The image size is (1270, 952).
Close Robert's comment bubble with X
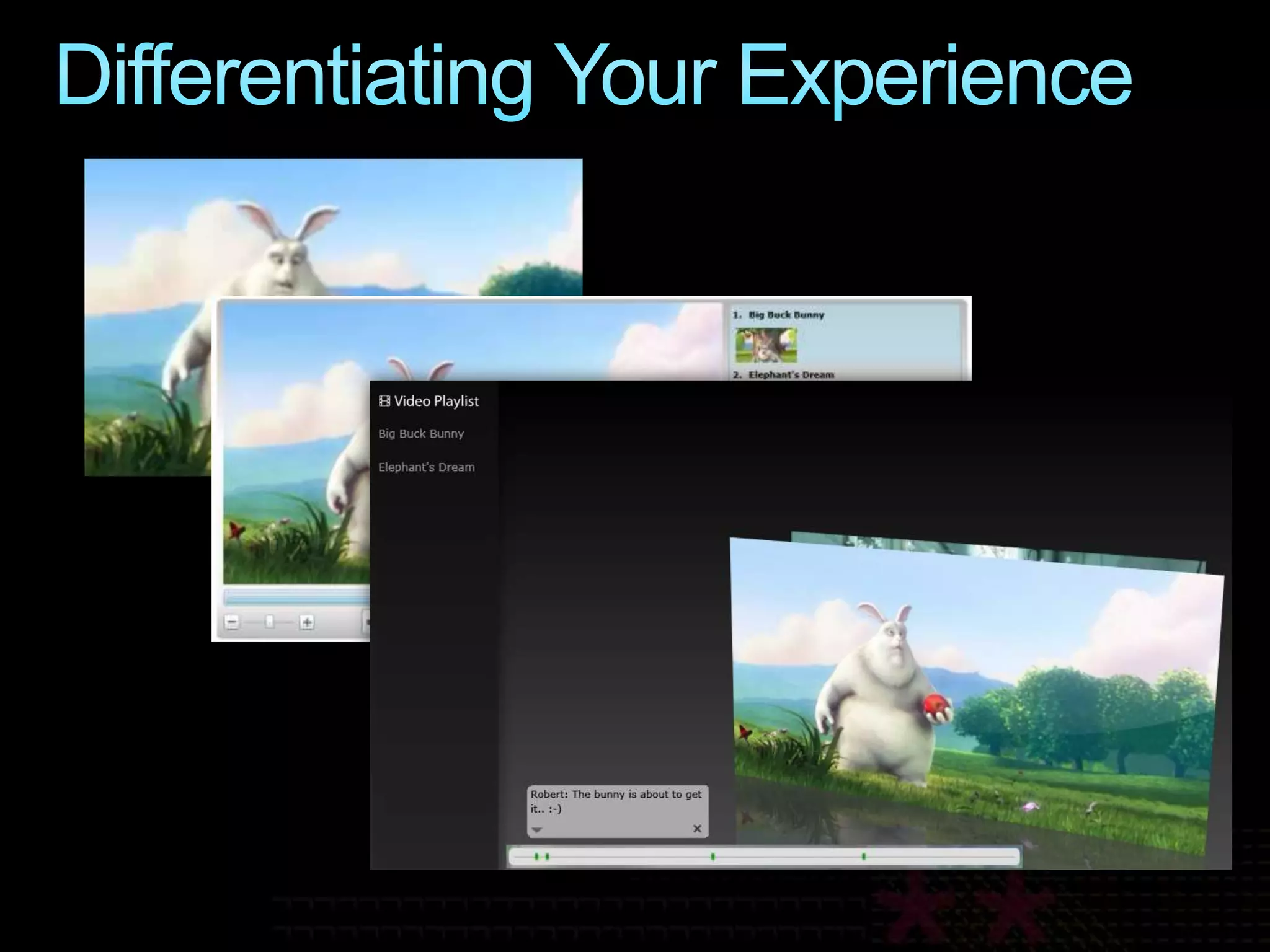pos(697,829)
